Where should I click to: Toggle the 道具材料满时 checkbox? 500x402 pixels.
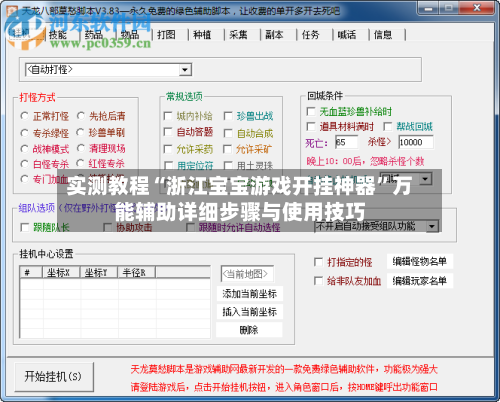pos(311,126)
